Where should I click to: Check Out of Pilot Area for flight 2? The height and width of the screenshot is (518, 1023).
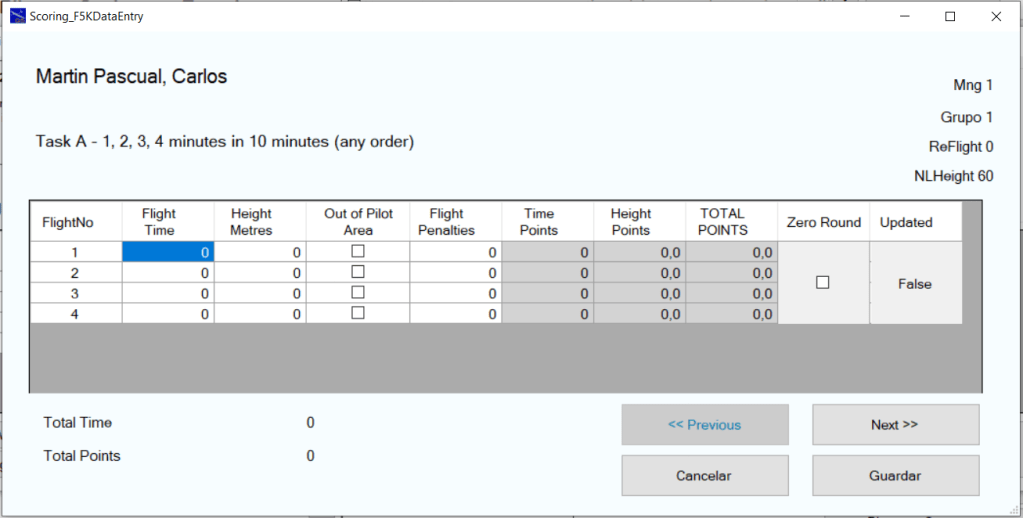point(358,272)
